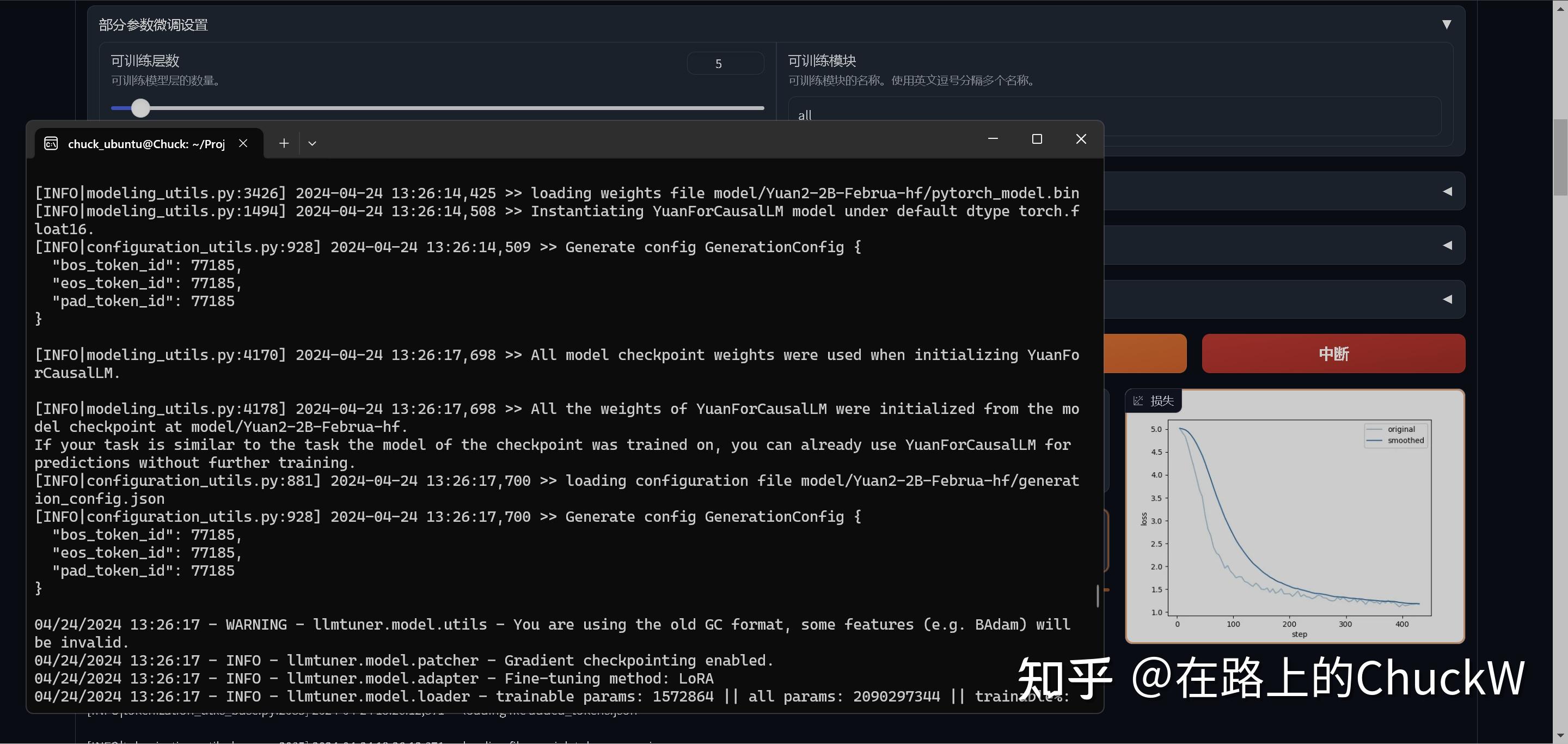
Task: Click the terminal icon on the chuck_ubuntu tab
Action: pos(51,143)
